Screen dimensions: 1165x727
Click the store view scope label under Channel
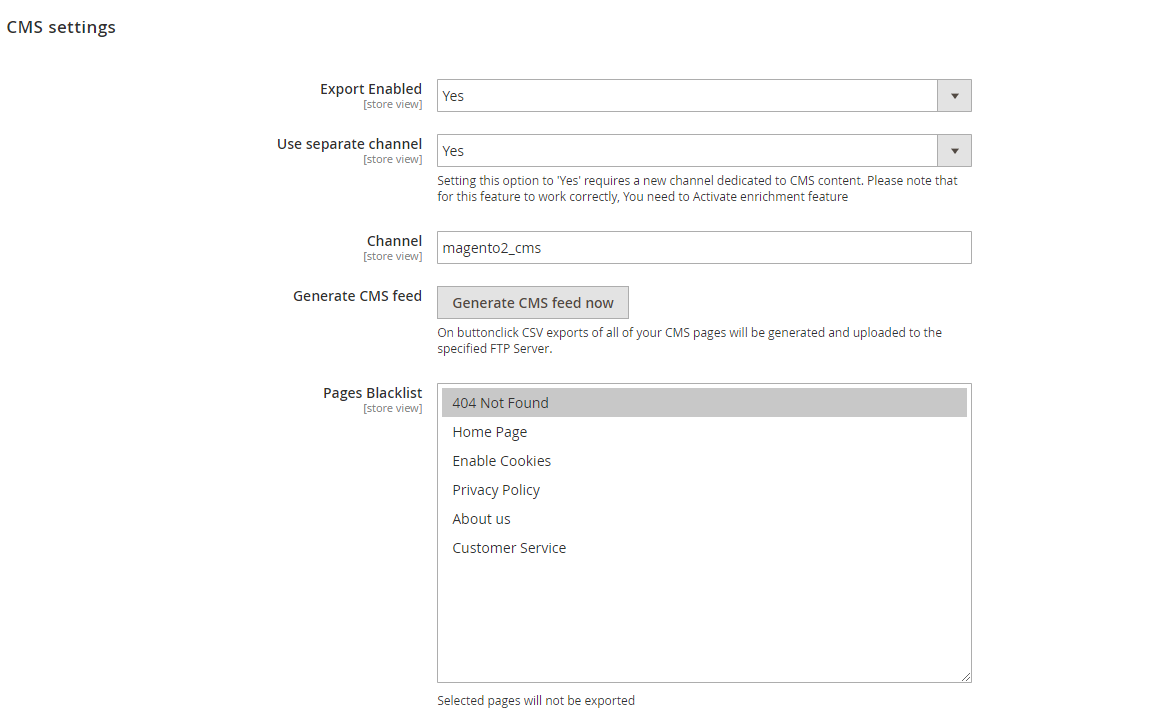392,256
